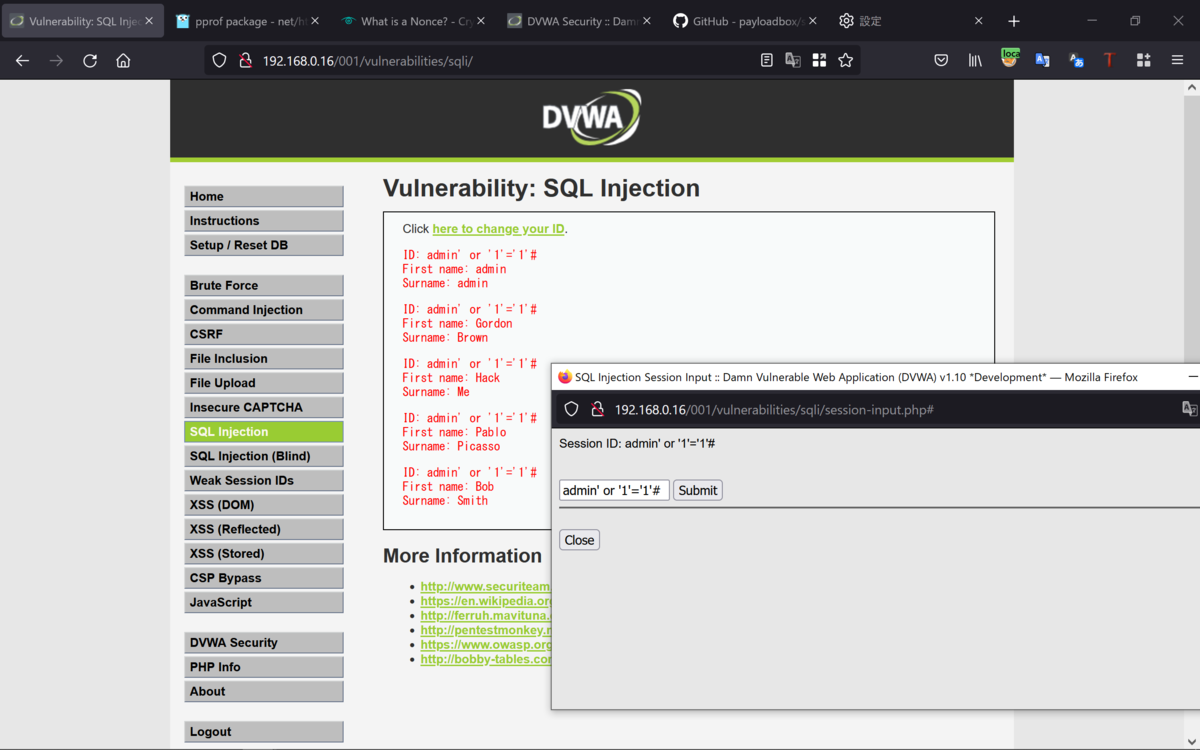Click the DVWA logo banner
This screenshot has width=1200, height=750.
[592, 117]
